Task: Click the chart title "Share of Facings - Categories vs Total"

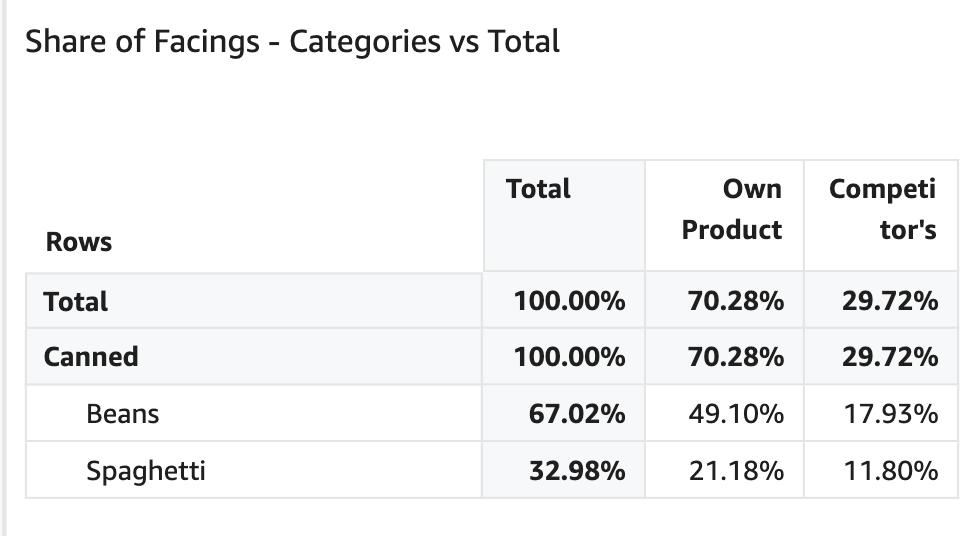Action: click(292, 42)
